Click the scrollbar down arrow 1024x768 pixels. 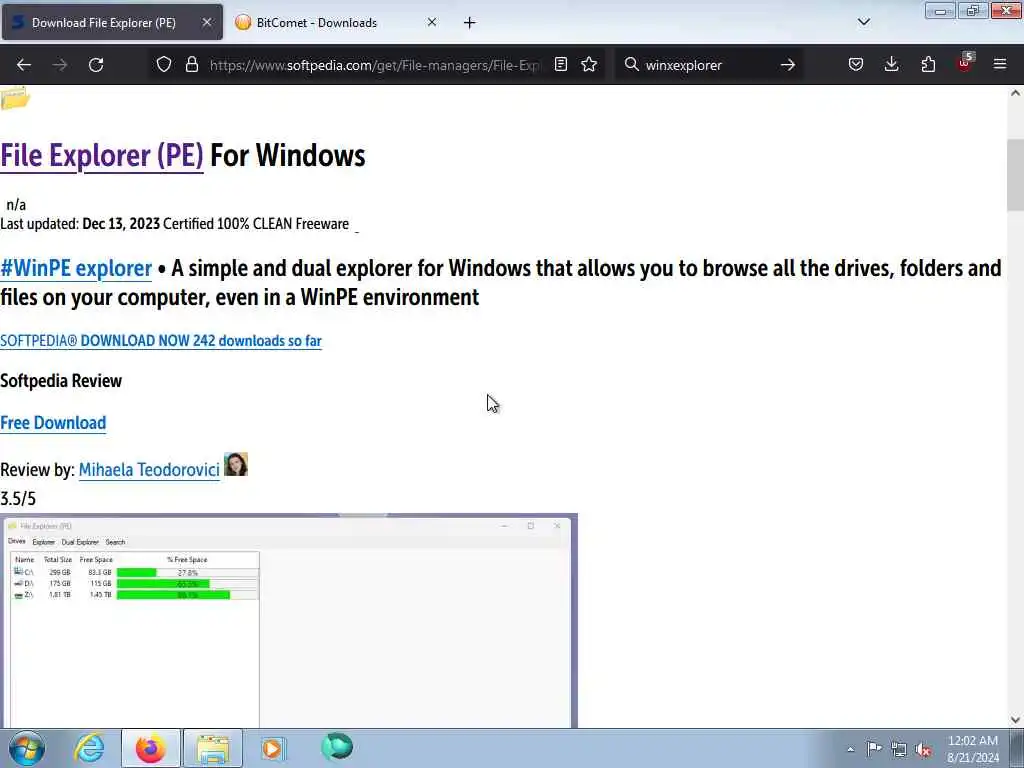pos(1015,720)
